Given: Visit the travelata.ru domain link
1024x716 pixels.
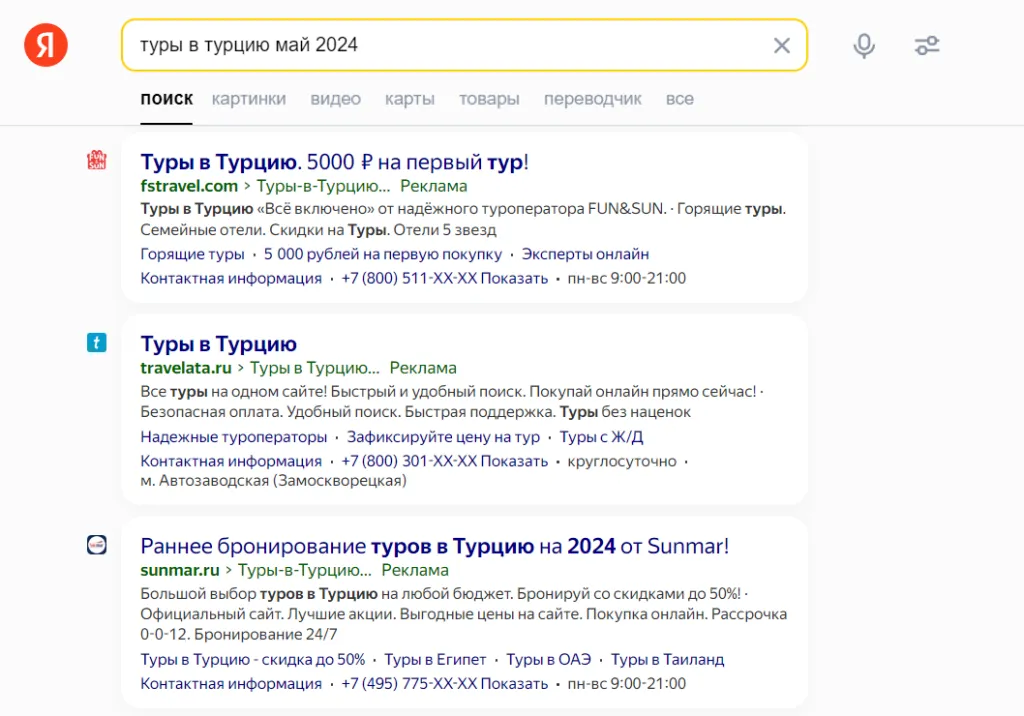Looking at the screenshot, I should coord(186,368).
